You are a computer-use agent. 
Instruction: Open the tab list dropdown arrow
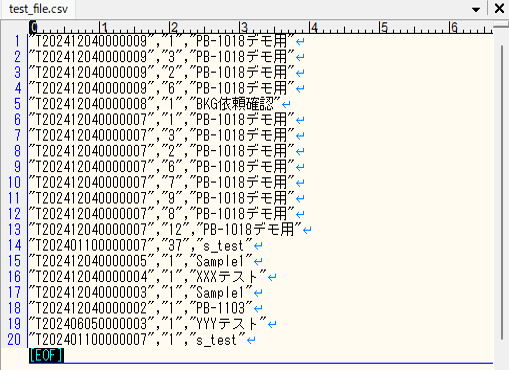pyautogui.click(x=476, y=10)
